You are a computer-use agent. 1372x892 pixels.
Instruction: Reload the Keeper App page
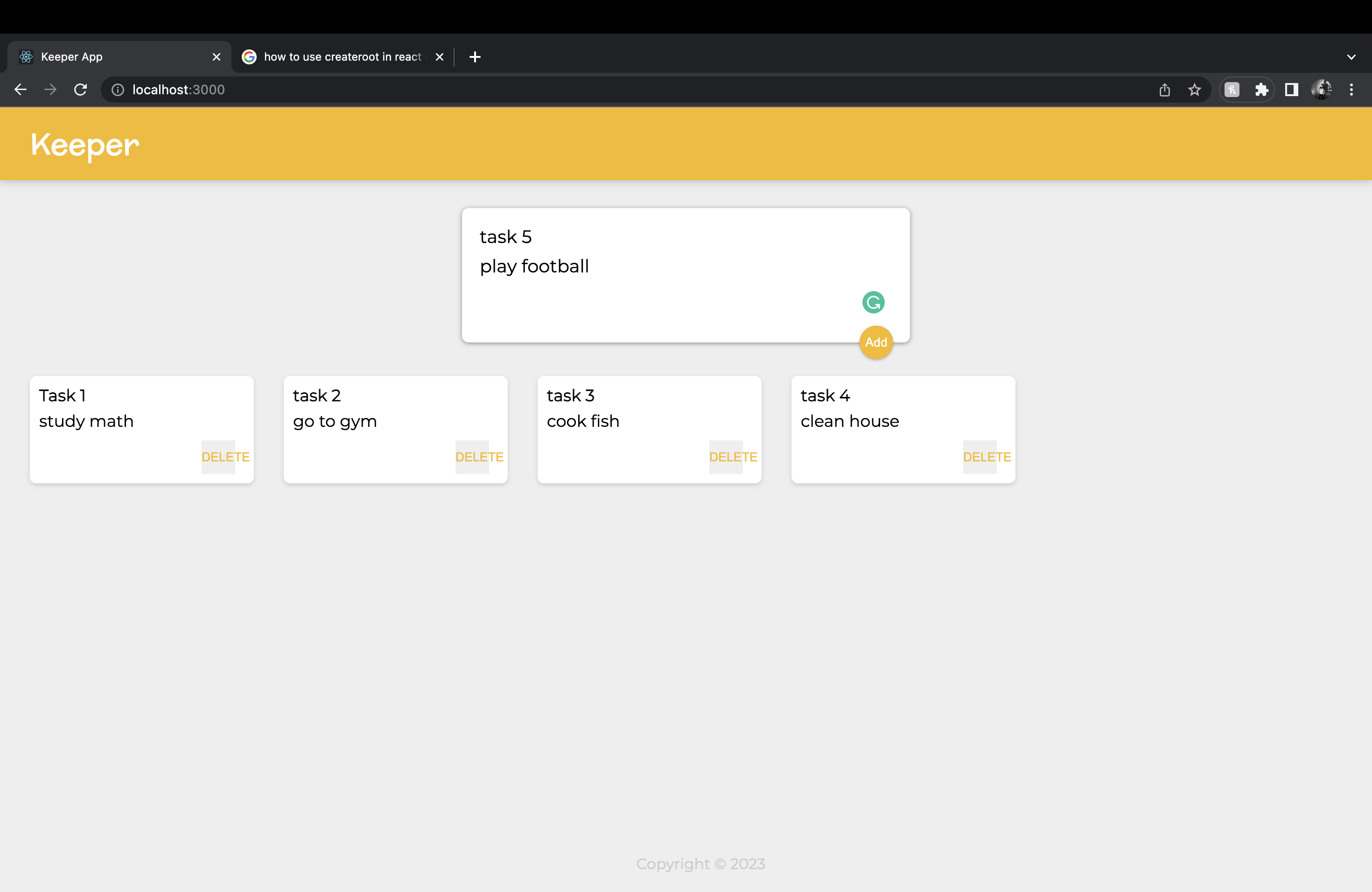tap(80, 89)
